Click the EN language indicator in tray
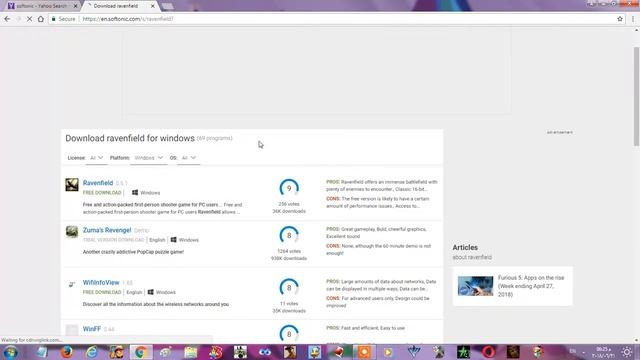640x360 pixels. (573, 351)
